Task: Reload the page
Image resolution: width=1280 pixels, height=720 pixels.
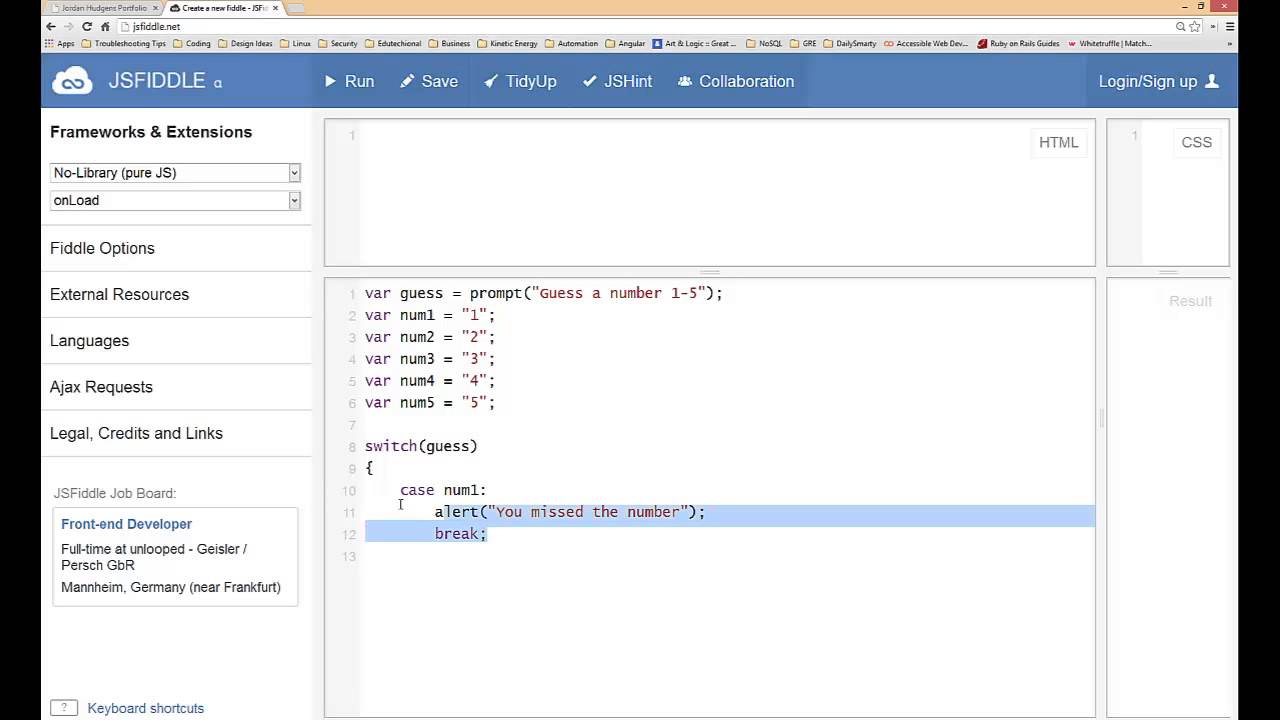Action: pyautogui.click(x=87, y=26)
